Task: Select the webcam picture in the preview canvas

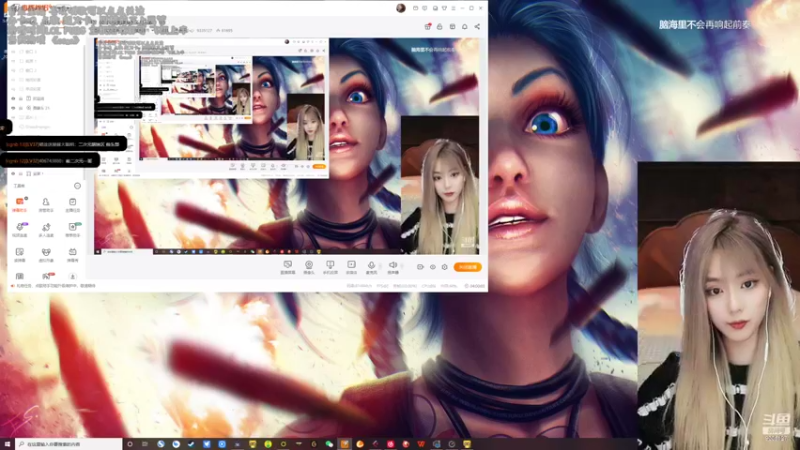Action: (x=440, y=185)
